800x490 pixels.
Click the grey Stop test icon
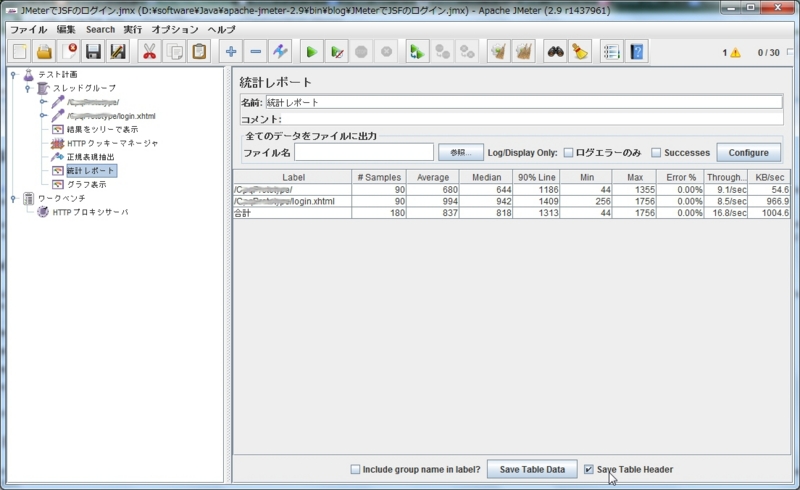tap(361, 52)
